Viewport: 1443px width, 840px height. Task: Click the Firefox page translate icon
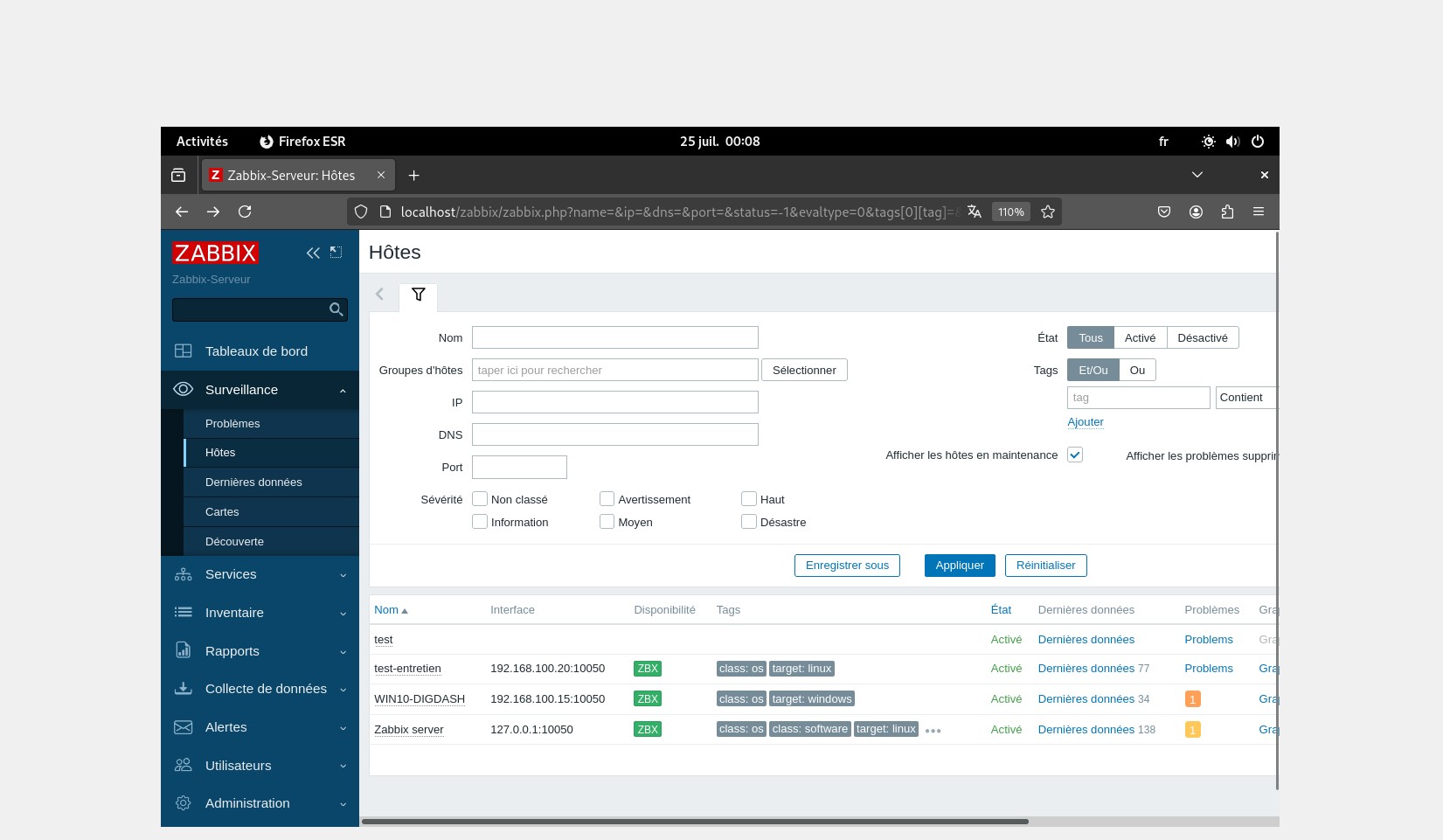tap(975, 212)
